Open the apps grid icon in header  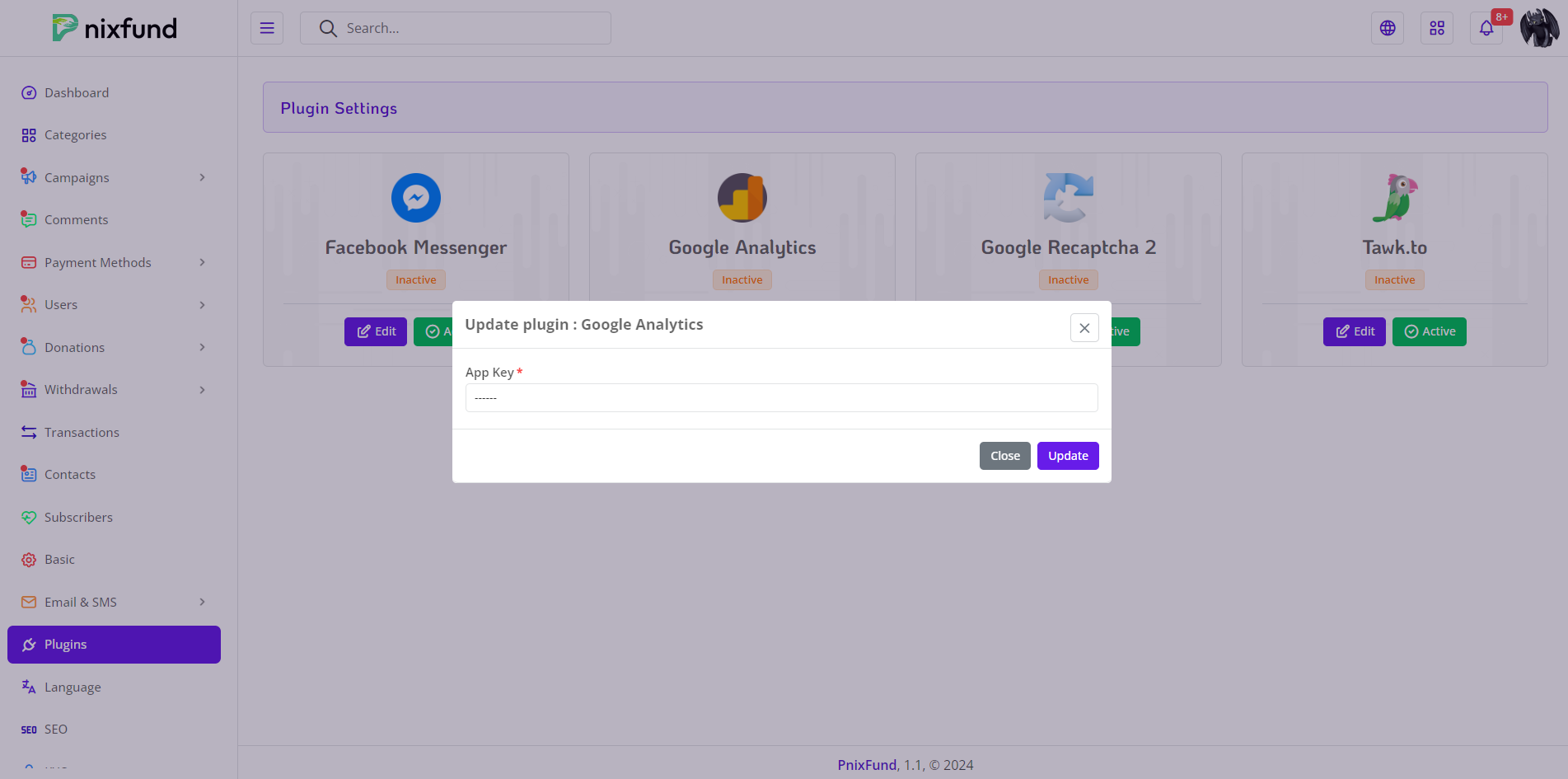(x=1437, y=28)
